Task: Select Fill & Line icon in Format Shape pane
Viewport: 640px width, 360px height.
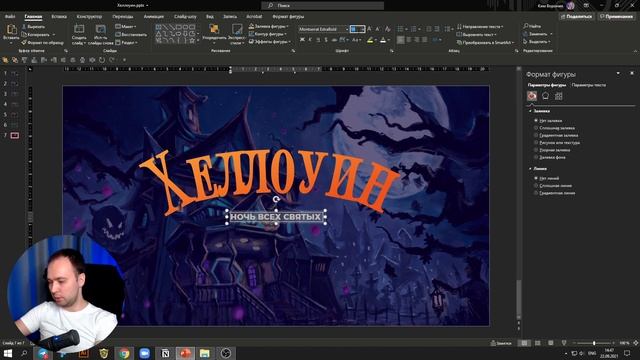Action: (532, 96)
